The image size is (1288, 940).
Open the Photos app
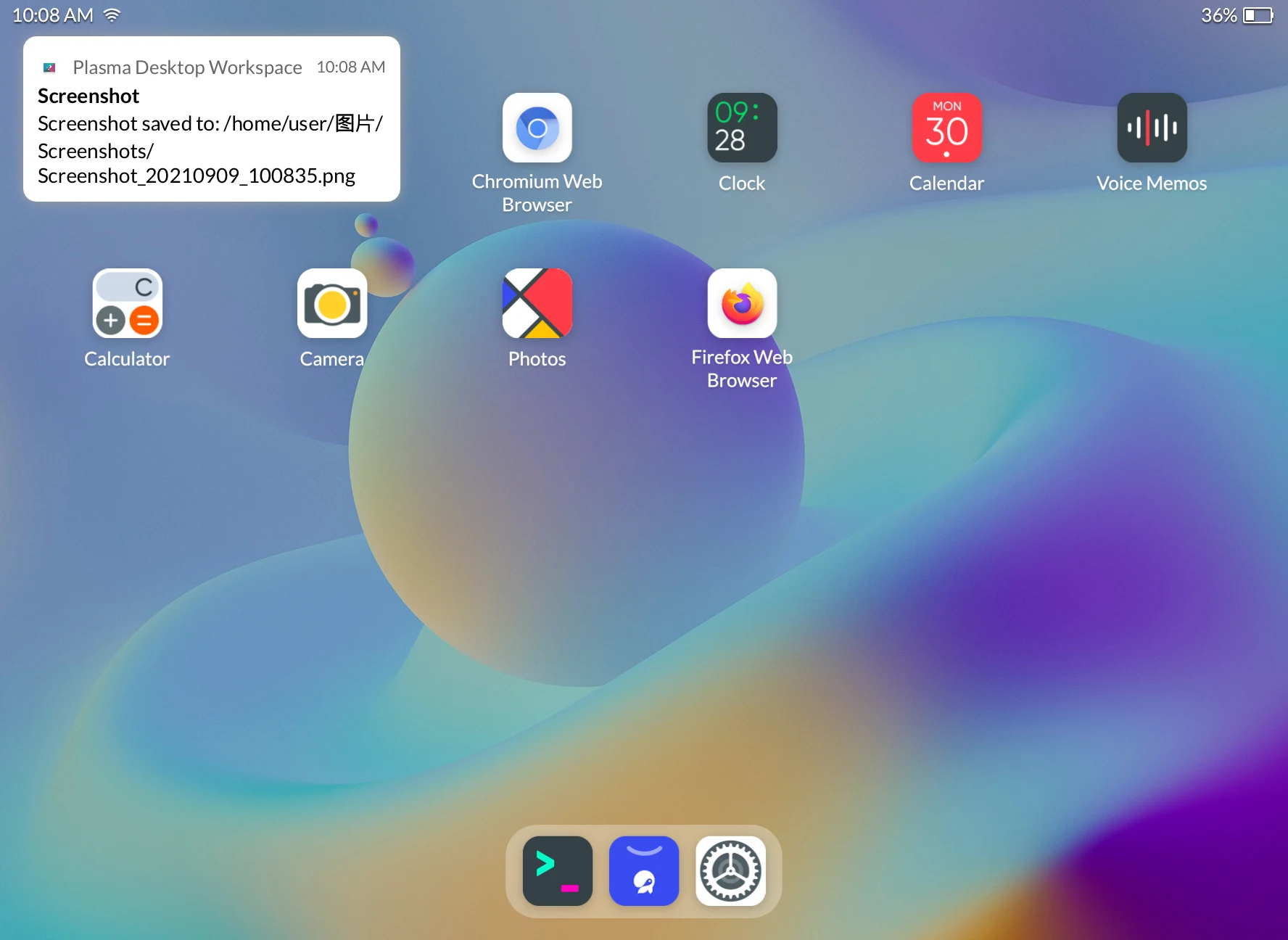click(537, 303)
